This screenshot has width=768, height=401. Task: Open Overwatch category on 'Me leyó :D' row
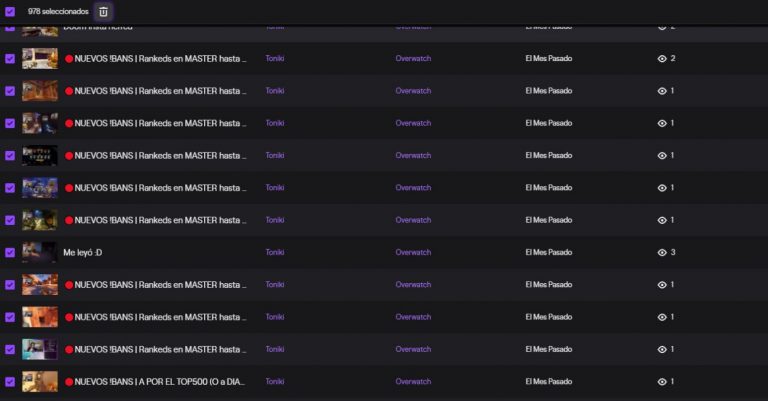413,253
